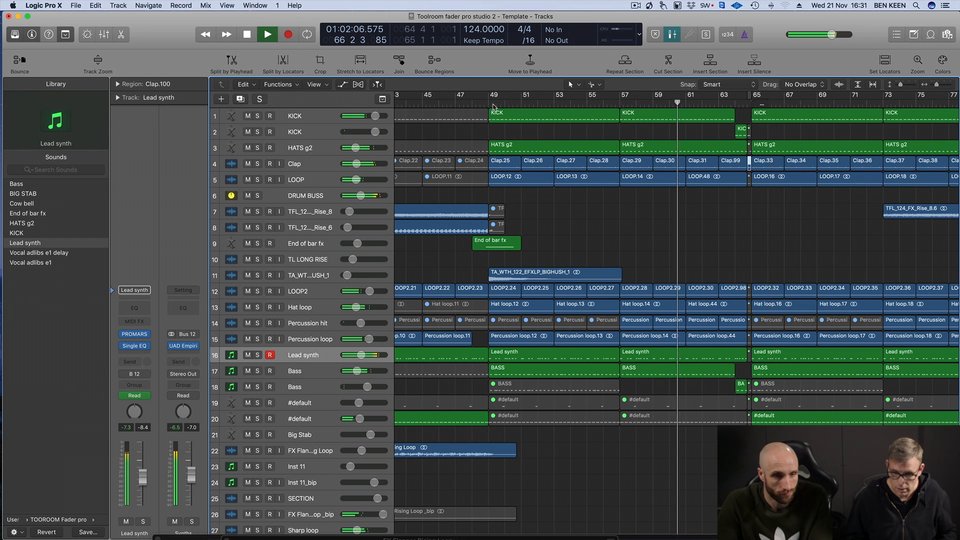Click Split by Playhead icon

click(x=231, y=60)
